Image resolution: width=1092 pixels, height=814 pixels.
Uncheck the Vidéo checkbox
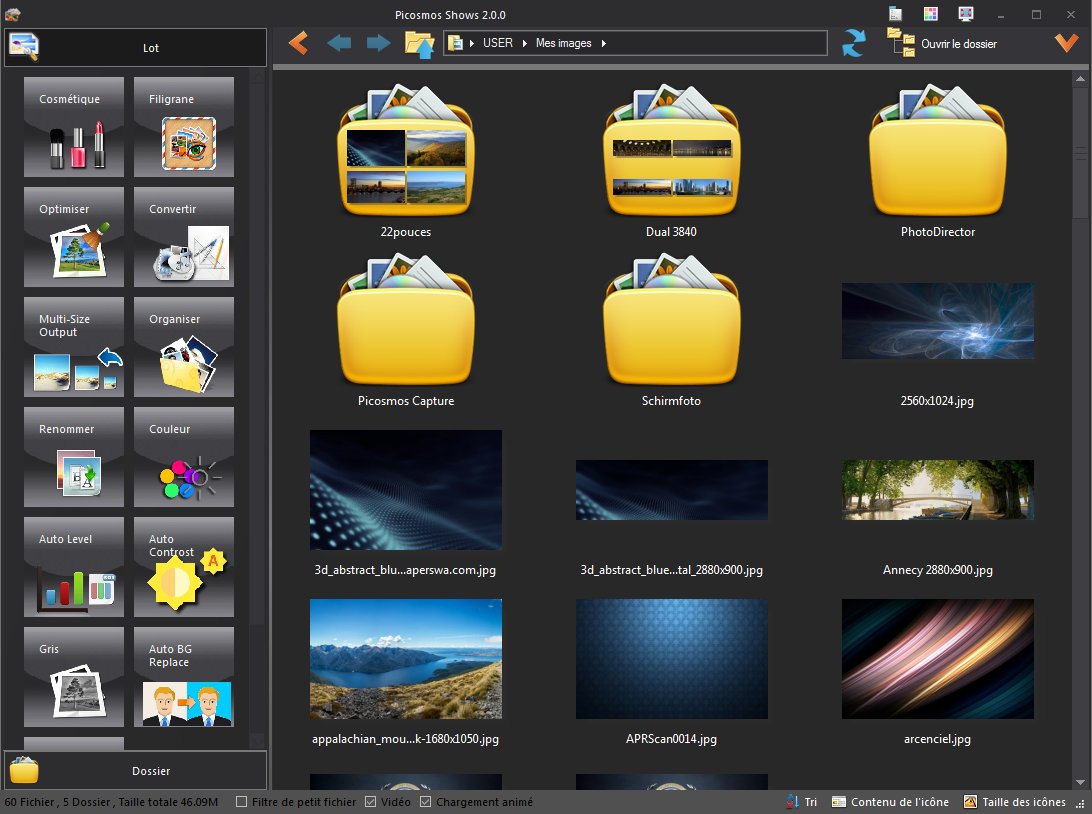click(370, 802)
